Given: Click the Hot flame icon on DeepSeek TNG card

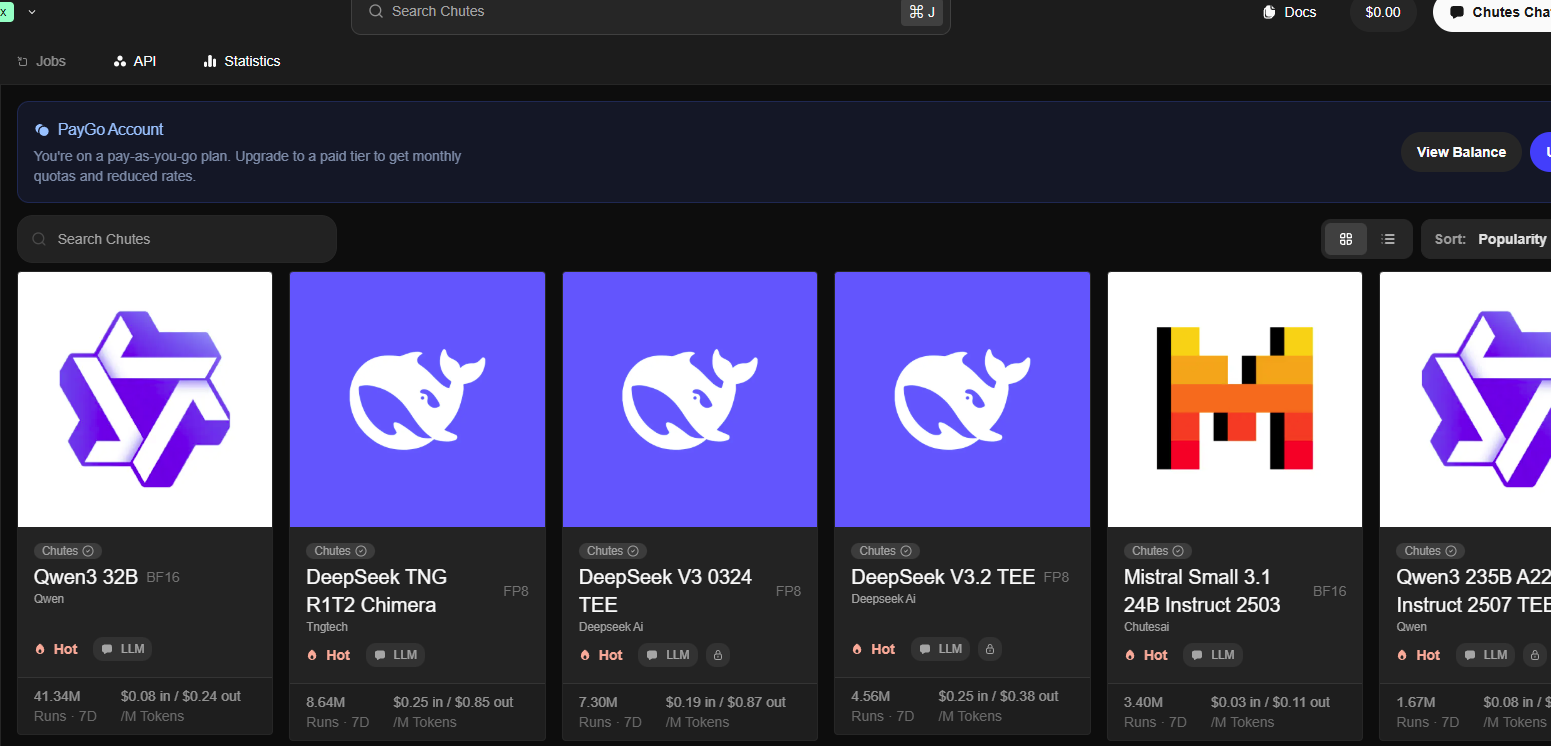Looking at the screenshot, I should (x=312, y=655).
